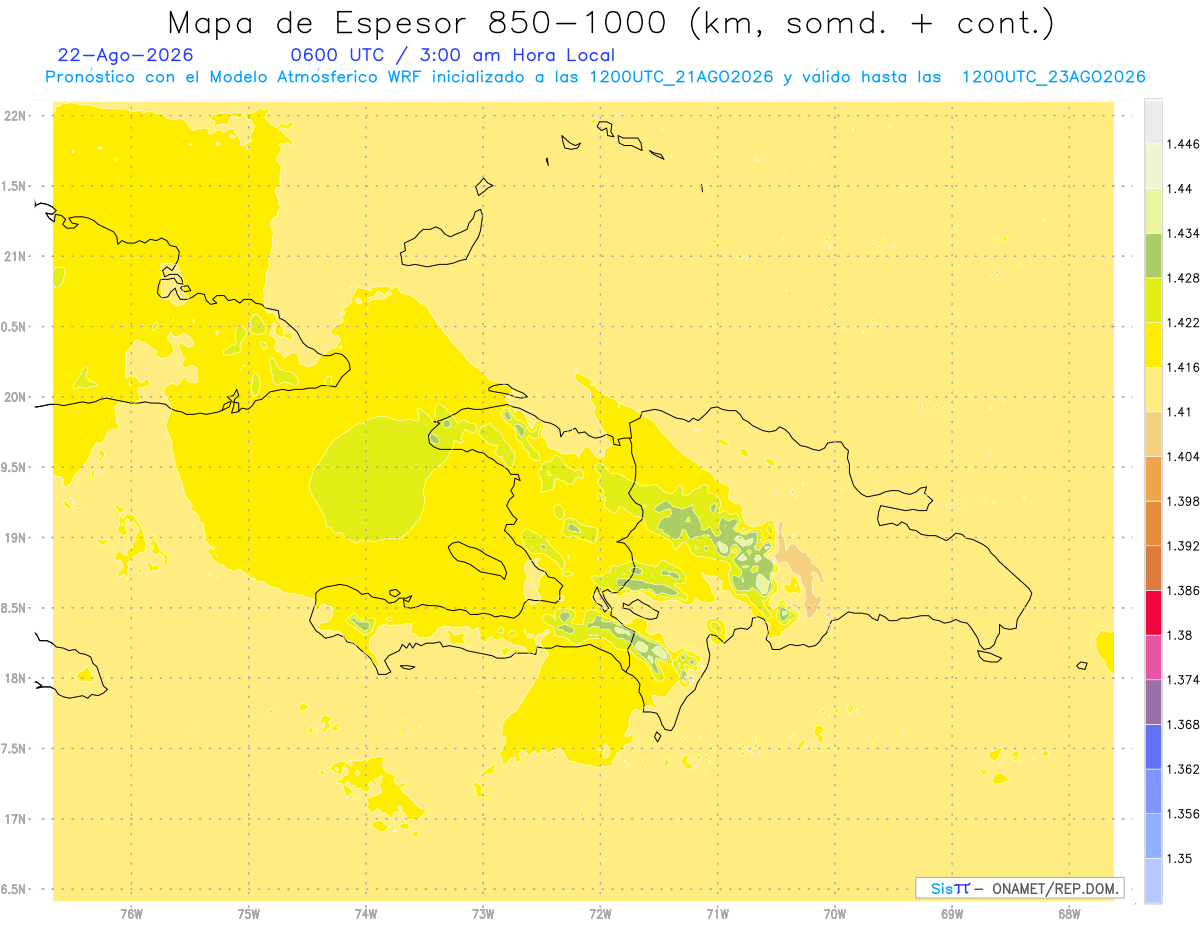Click the initialization stamp '1200UTC_21AGO2026'
Image resolution: width=1200 pixels, height=927 pixels.
[x=681, y=77]
